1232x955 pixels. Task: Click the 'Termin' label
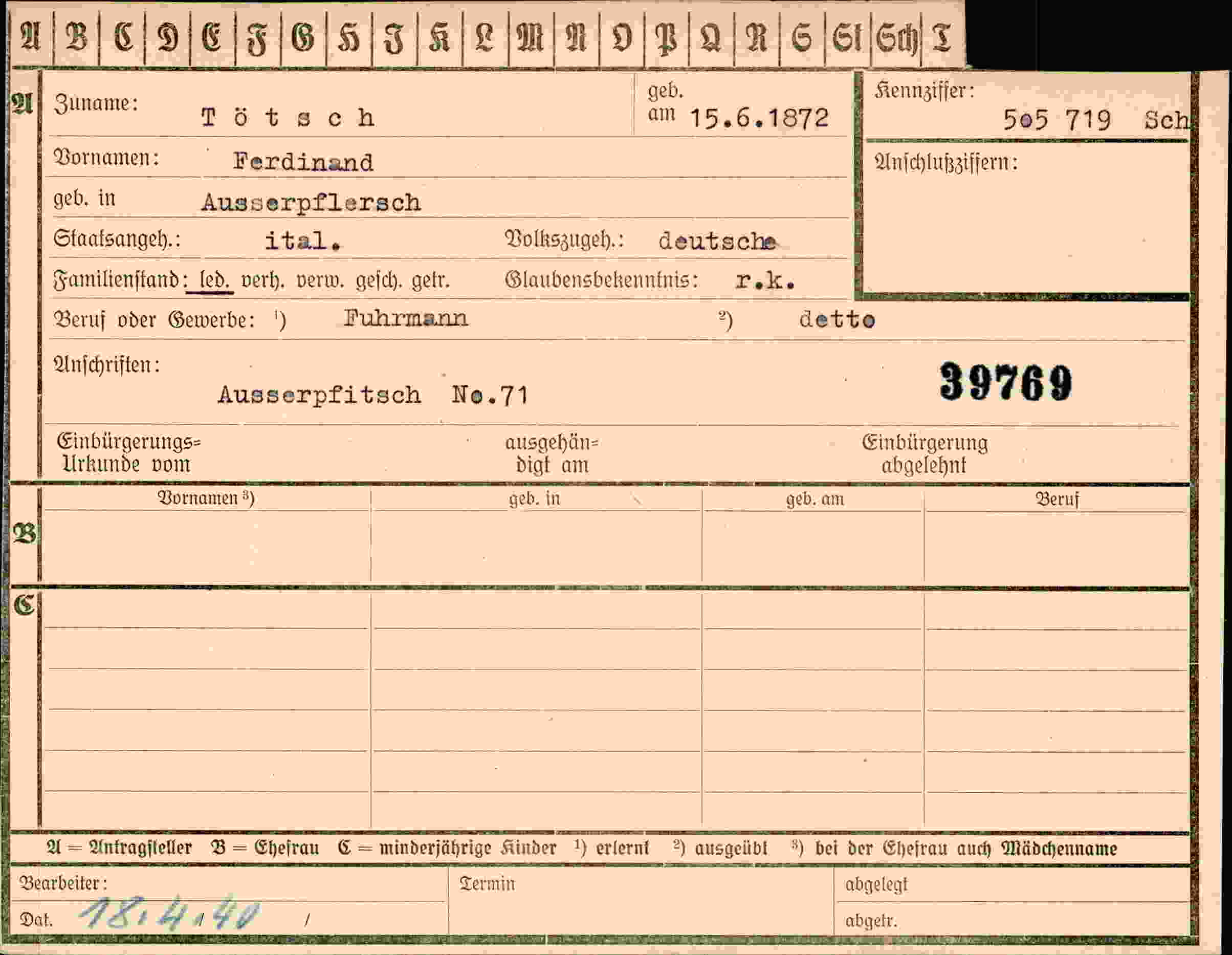488,883
